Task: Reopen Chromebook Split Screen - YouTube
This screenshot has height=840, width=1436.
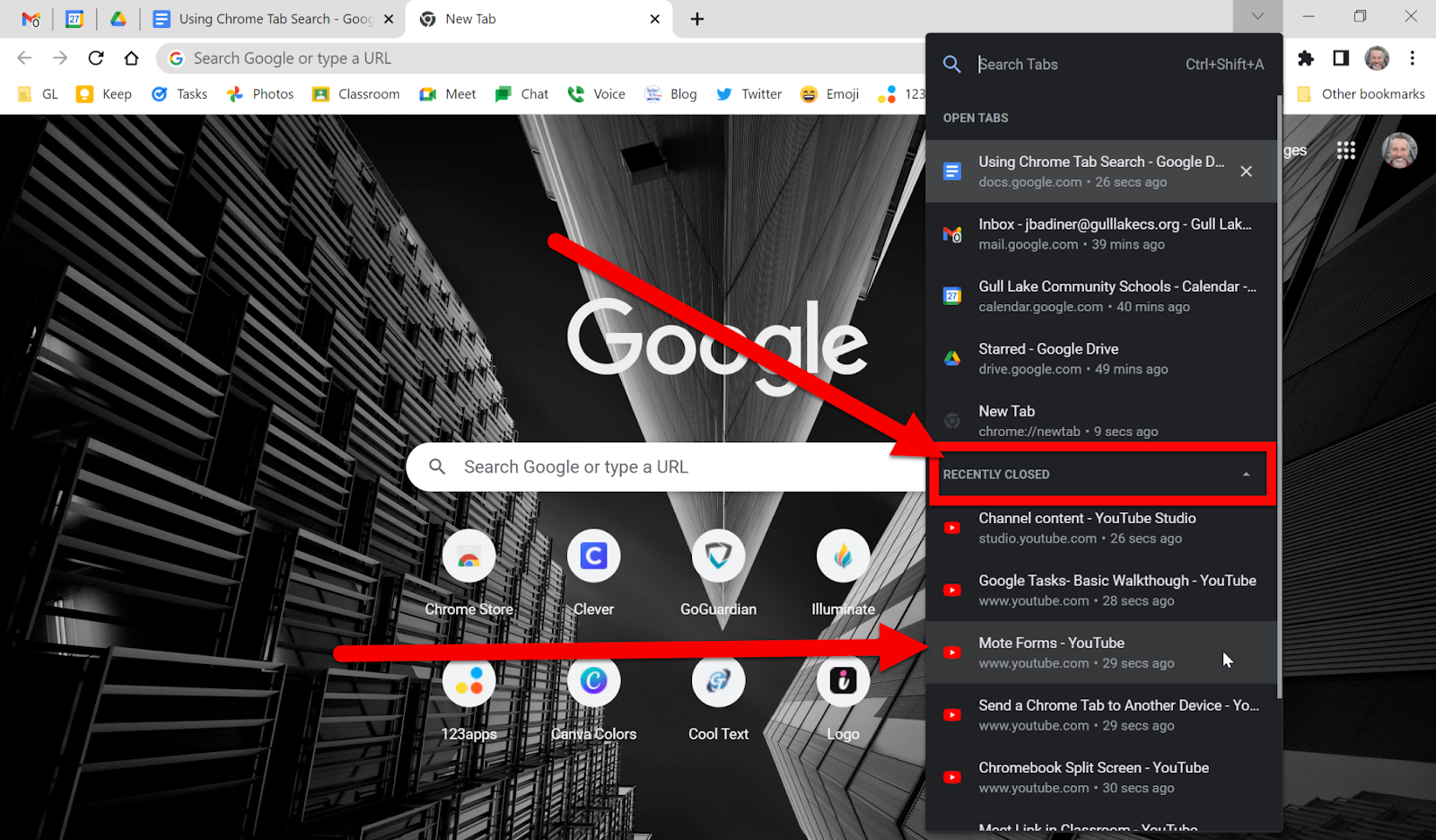Action: [x=1100, y=777]
